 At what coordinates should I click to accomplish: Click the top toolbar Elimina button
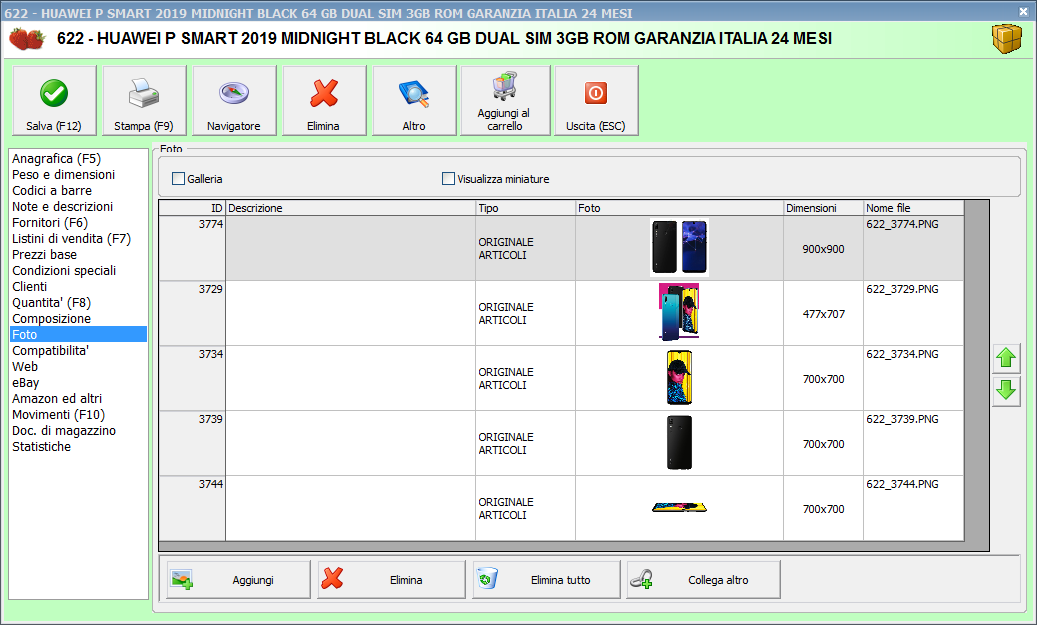324,101
